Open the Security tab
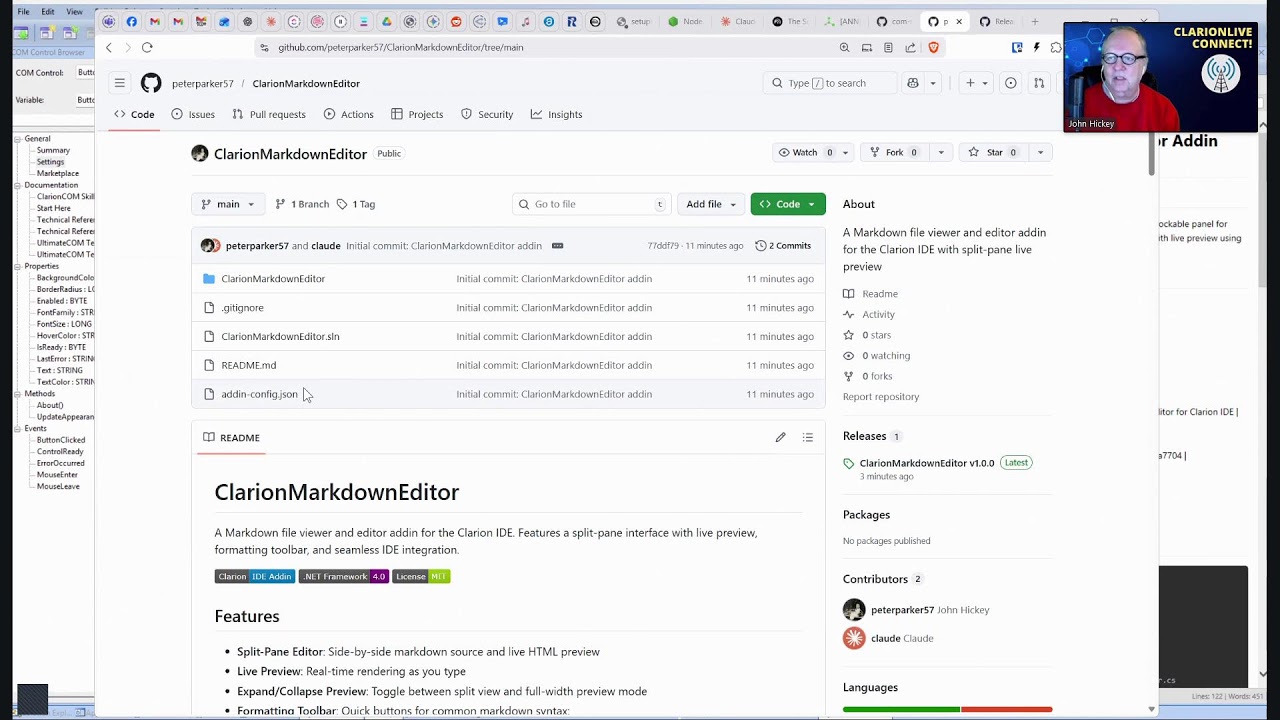Viewport: 1280px width, 720px height. pos(487,114)
